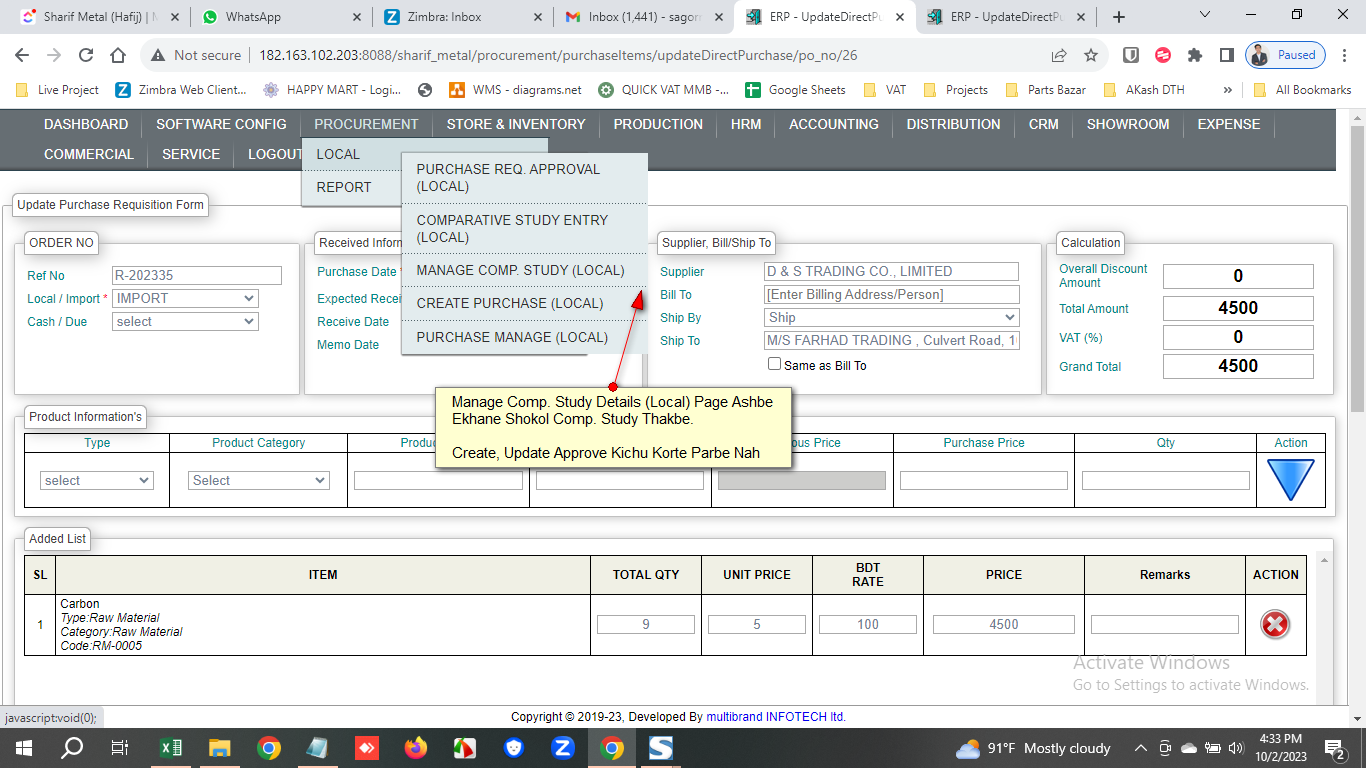Expand the Cash / Due select dropdown
The height and width of the screenshot is (768, 1366).
pos(186,322)
